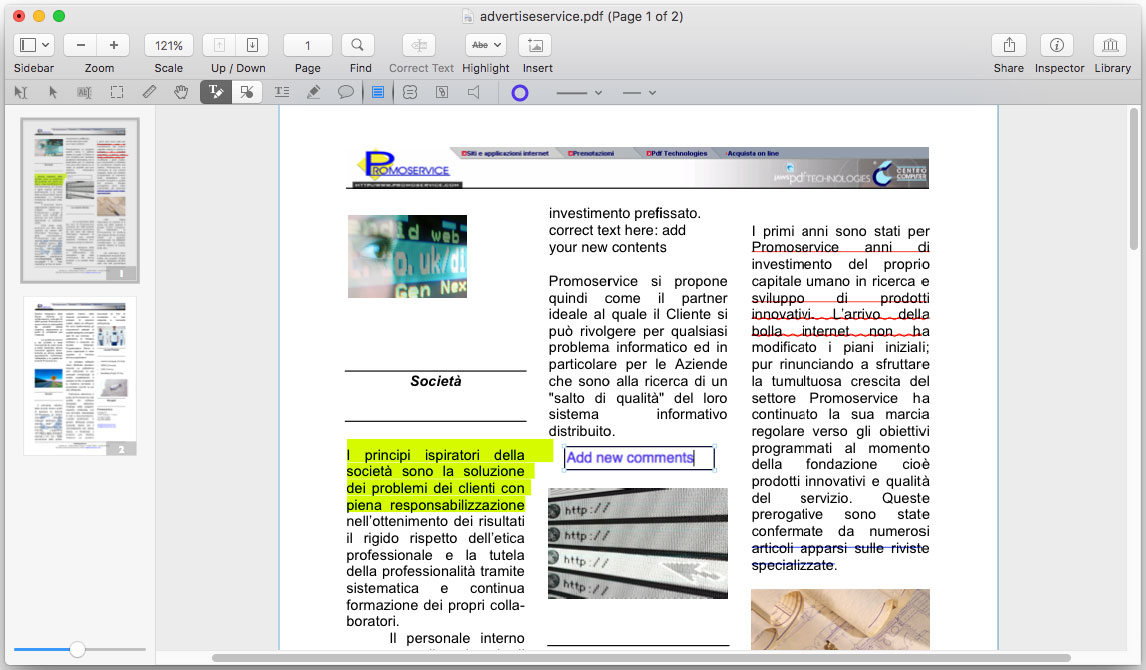Image resolution: width=1146 pixels, height=670 pixels.
Task: Click the Insert image button
Action: click(x=535, y=45)
